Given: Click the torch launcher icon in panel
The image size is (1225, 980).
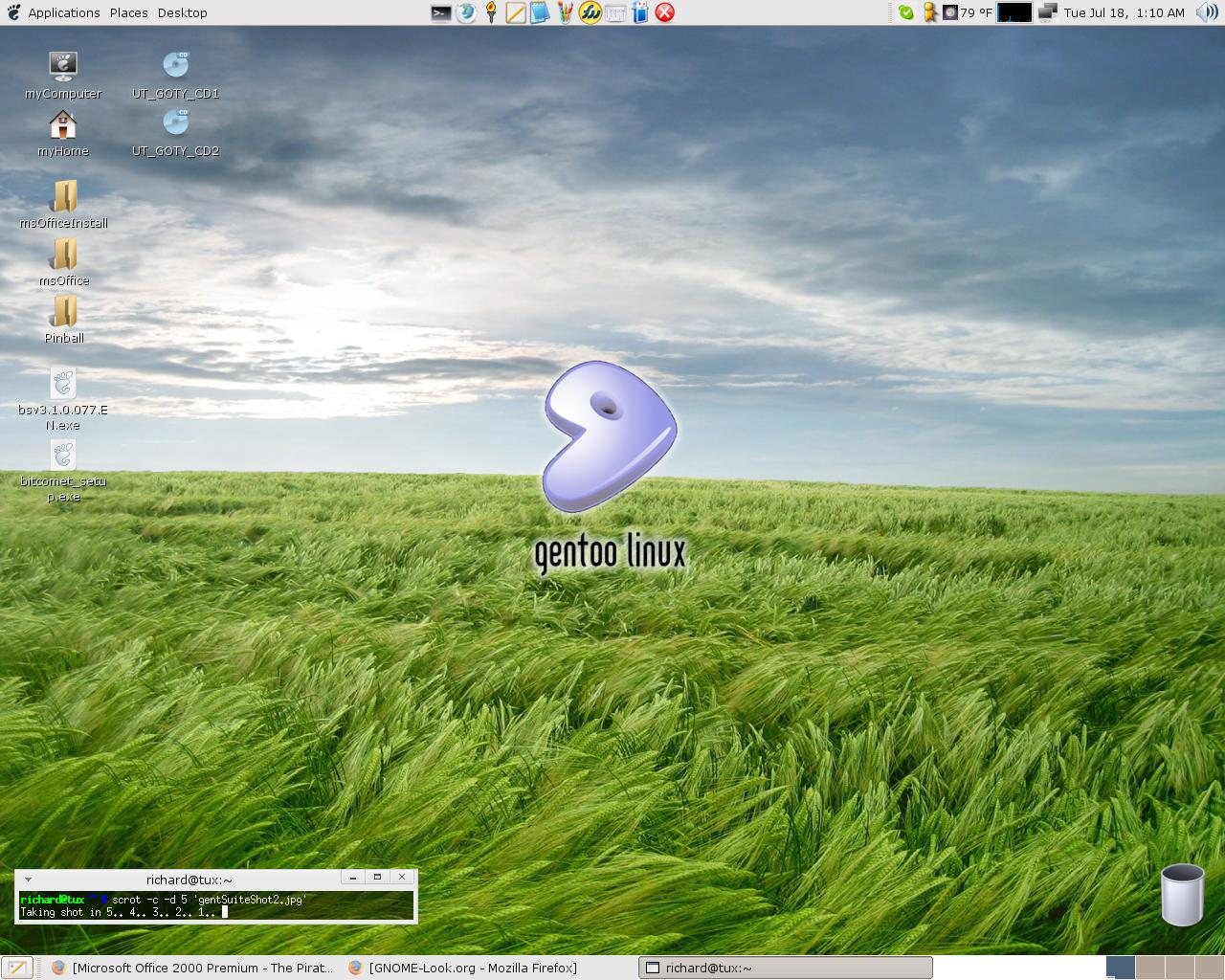Looking at the screenshot, I should (x=491, y=12).
